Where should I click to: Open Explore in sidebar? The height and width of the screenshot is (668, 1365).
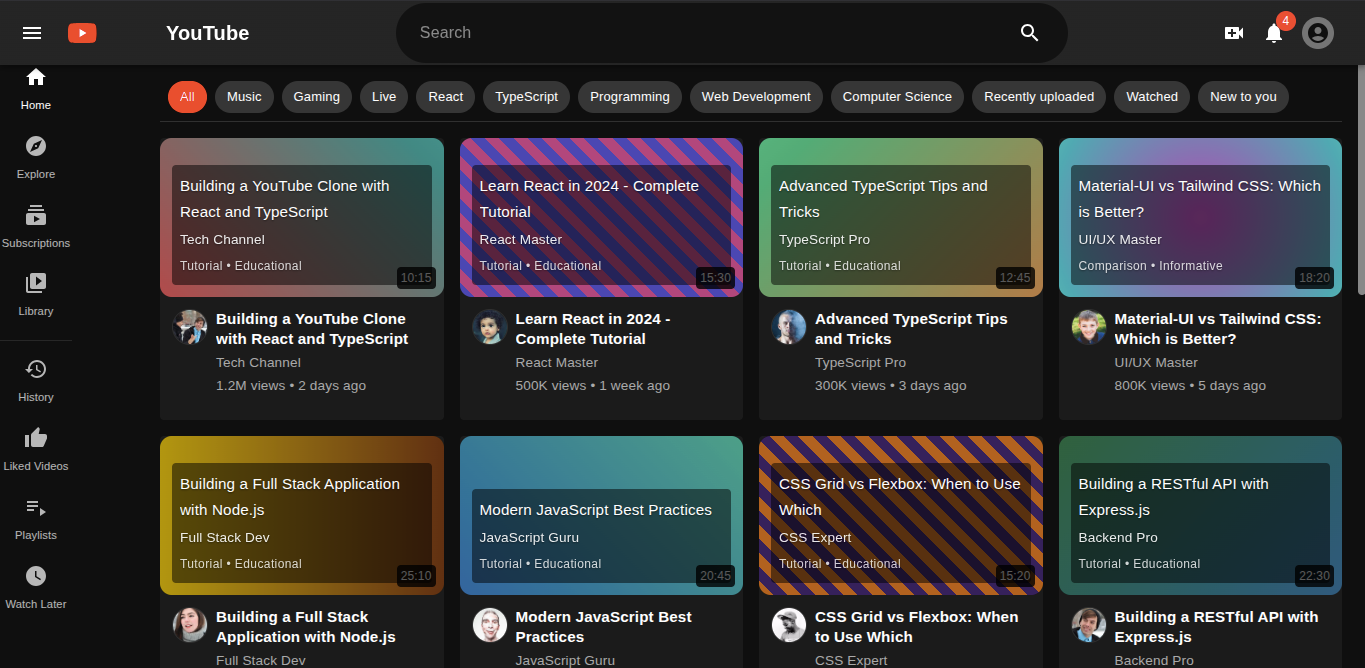click(x=36, y=157)
